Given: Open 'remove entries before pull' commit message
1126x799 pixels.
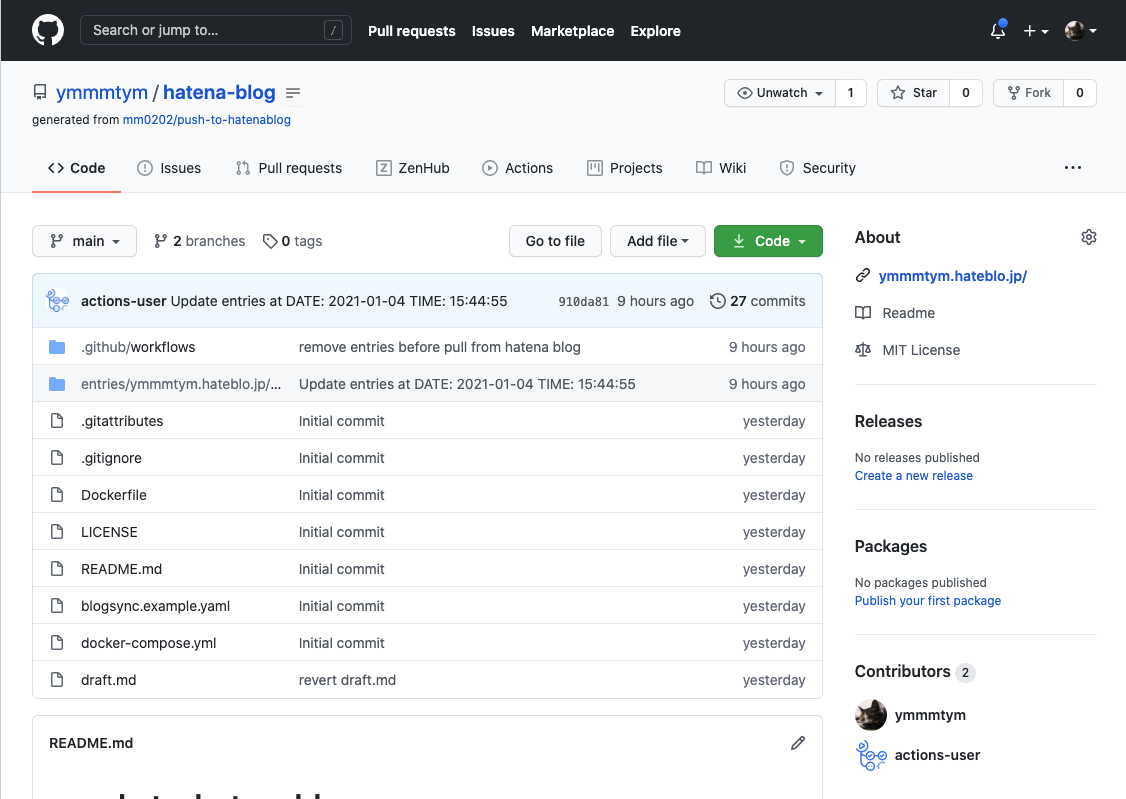Looking at the screenshot, I should pyautogui.click(x=439, y=347).
